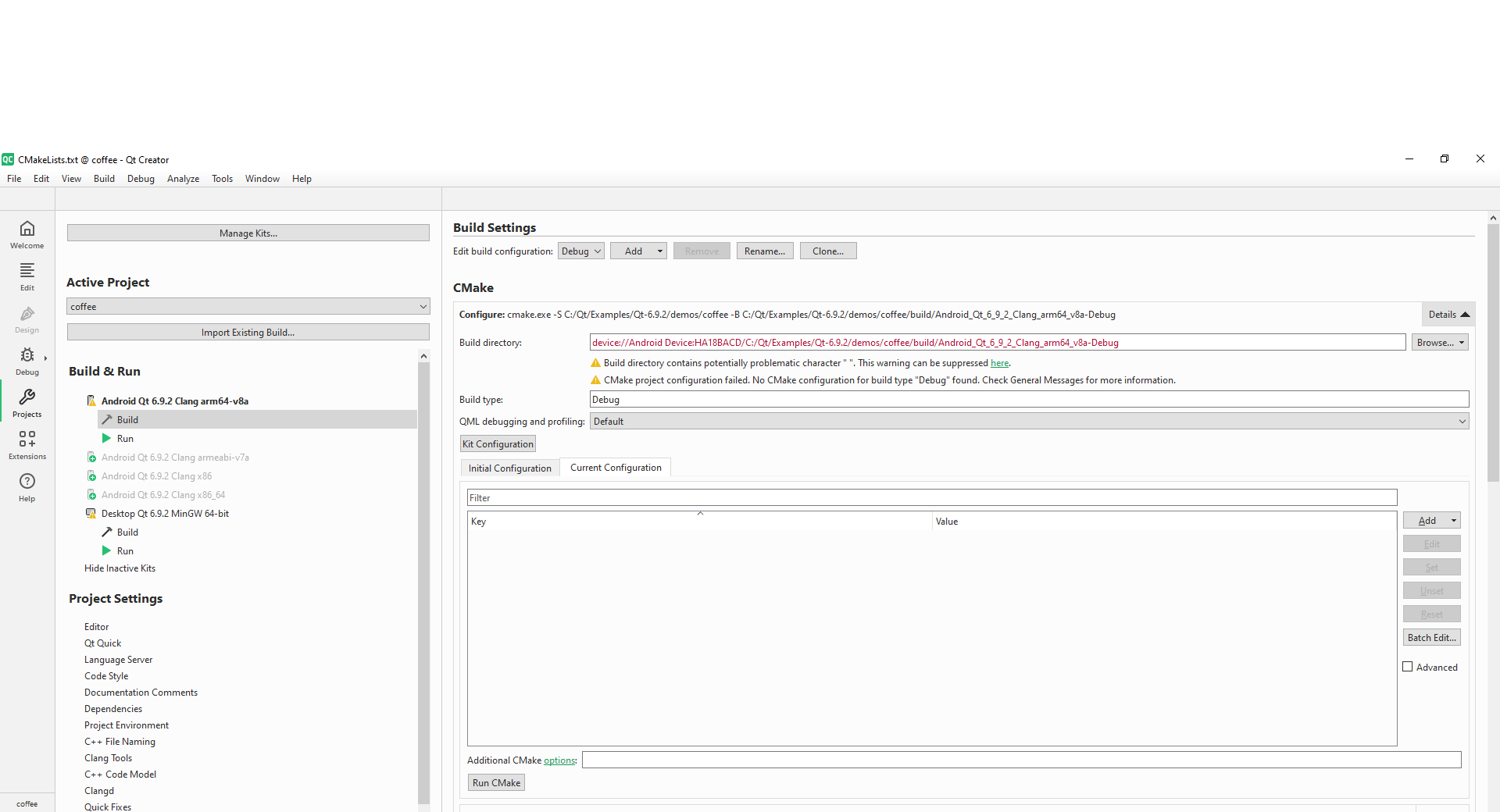This screenshot has width=1500, height=812.
Task: Click the add icon for Android Clang x86_64 kit
Action: (91, 494)
